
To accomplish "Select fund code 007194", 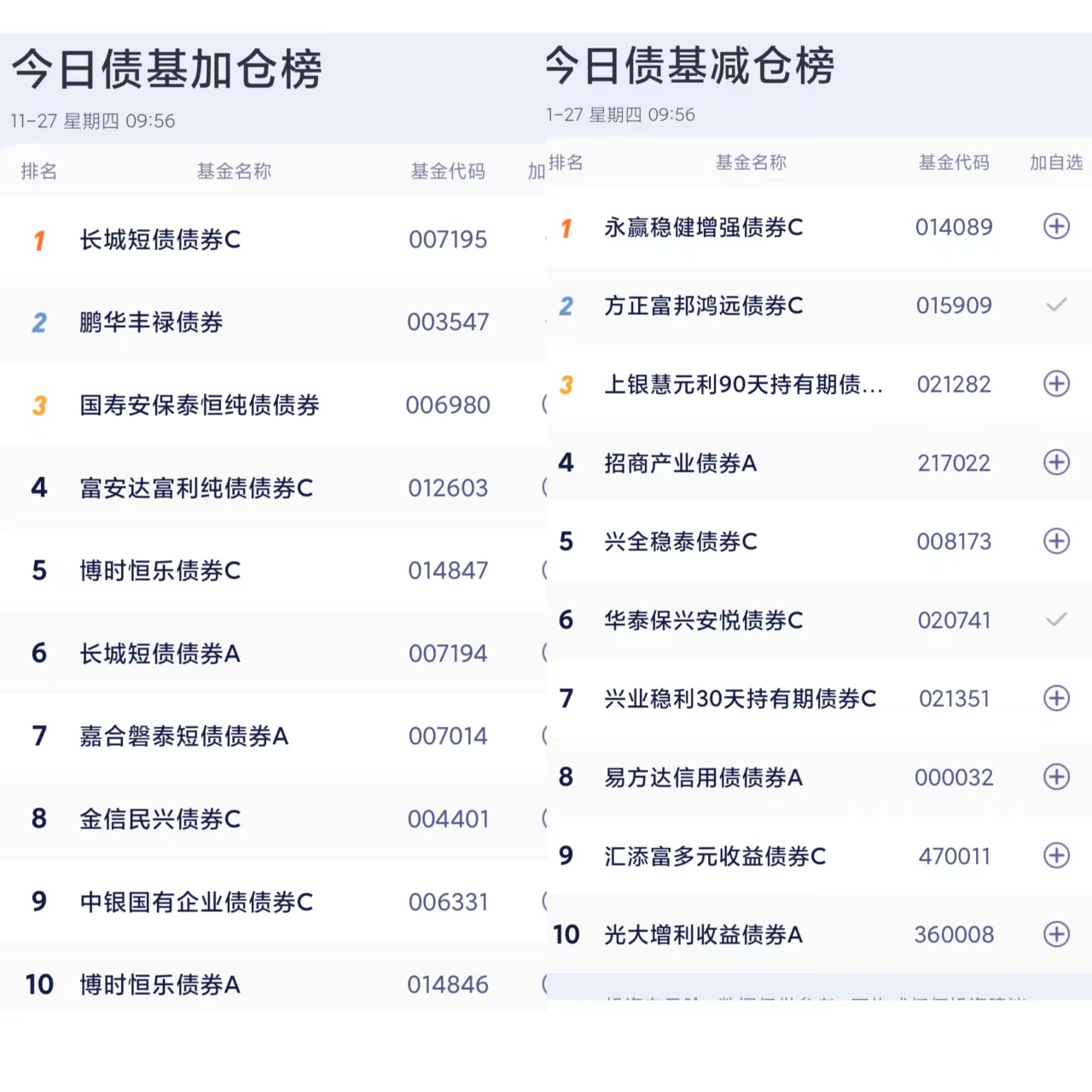I will click(x=448, y=653).
